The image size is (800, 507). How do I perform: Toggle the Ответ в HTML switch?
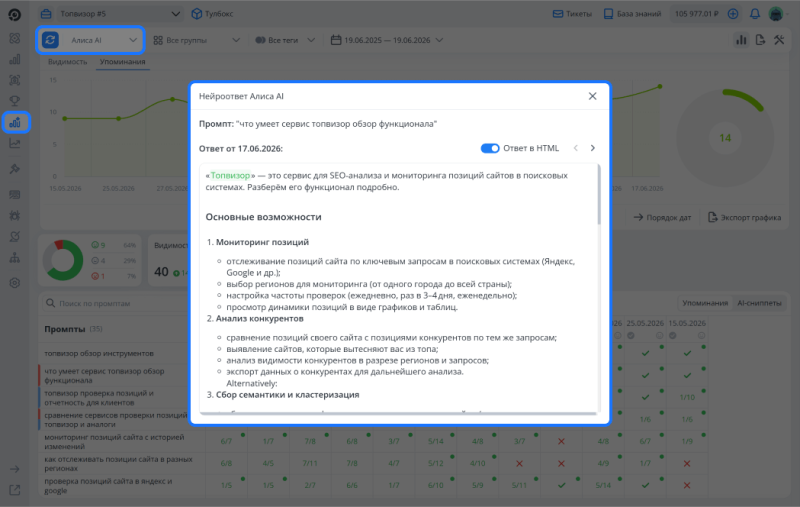(x=490, y=148)
